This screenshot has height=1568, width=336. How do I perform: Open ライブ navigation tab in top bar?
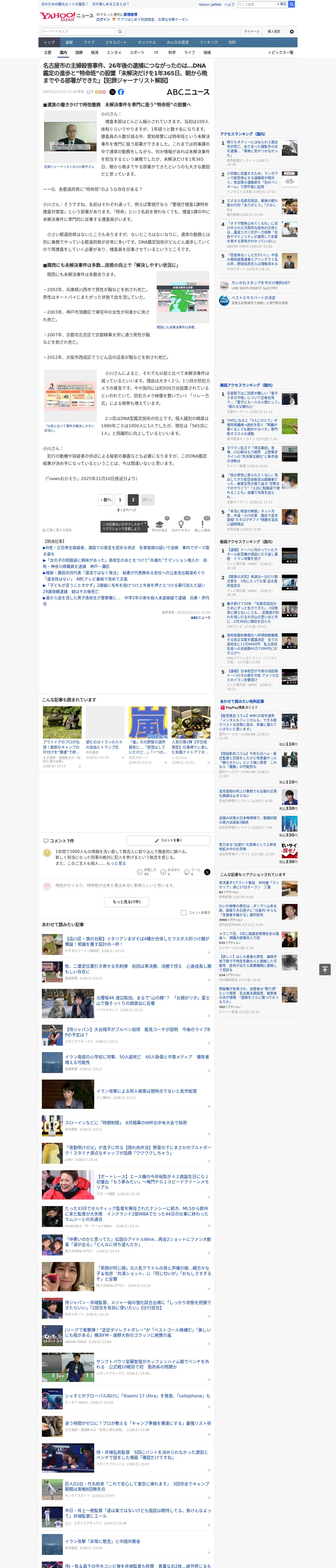pos(89,43)
